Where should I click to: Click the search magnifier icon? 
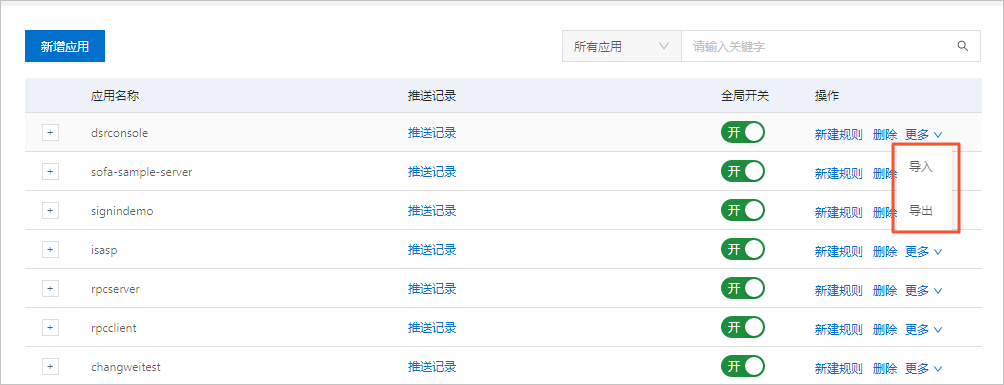[962, 46]
